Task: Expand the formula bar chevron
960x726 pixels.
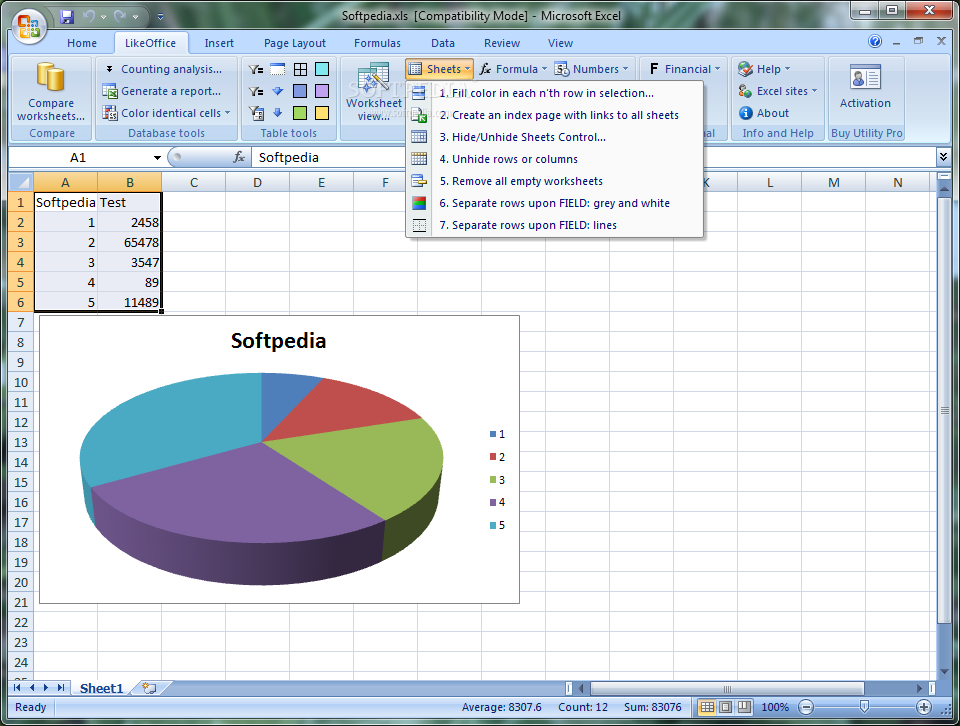Action: [x=943, y=157]
